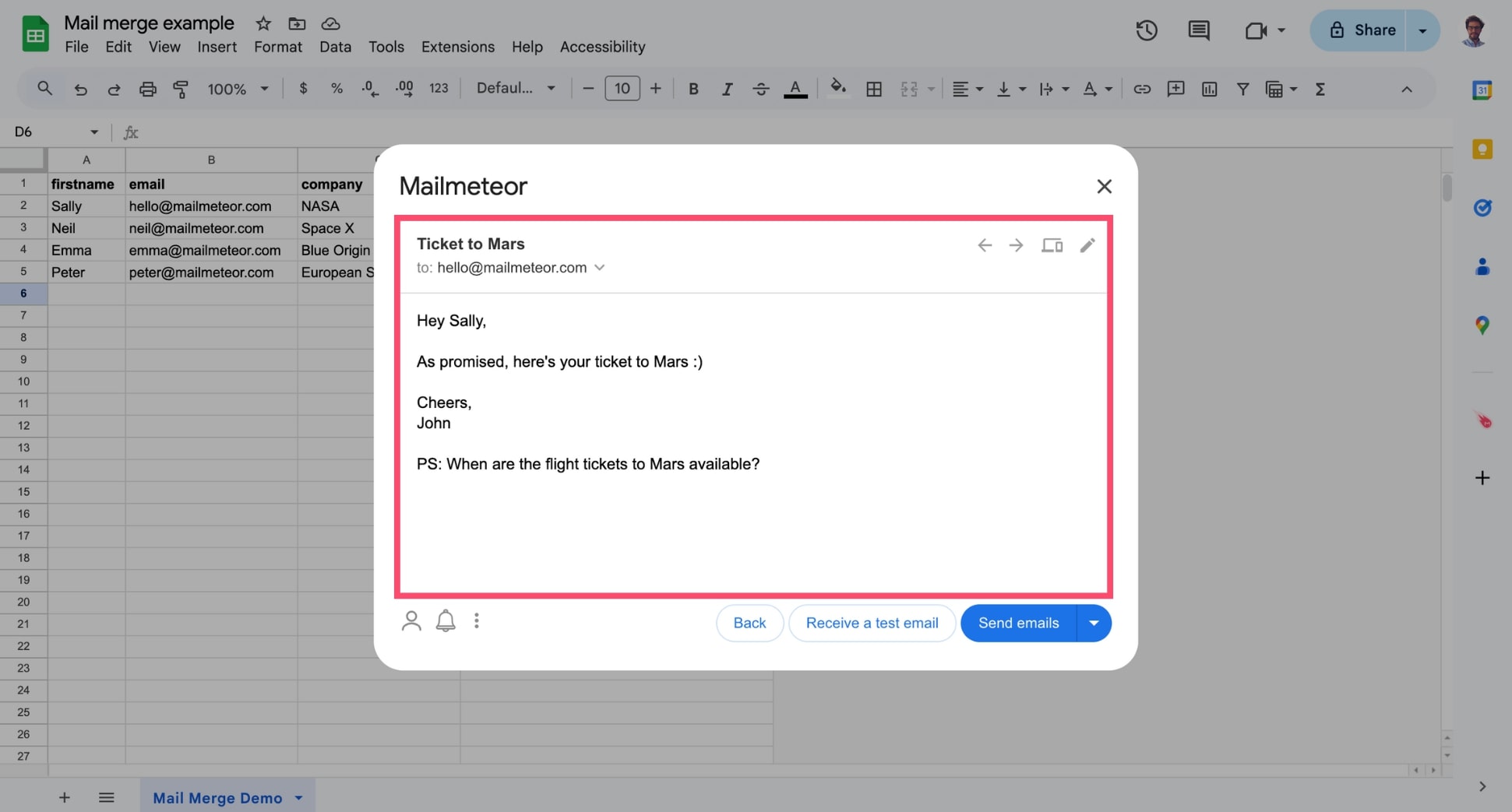Redo the last action

pyautogui.click(x=114, y=89)
